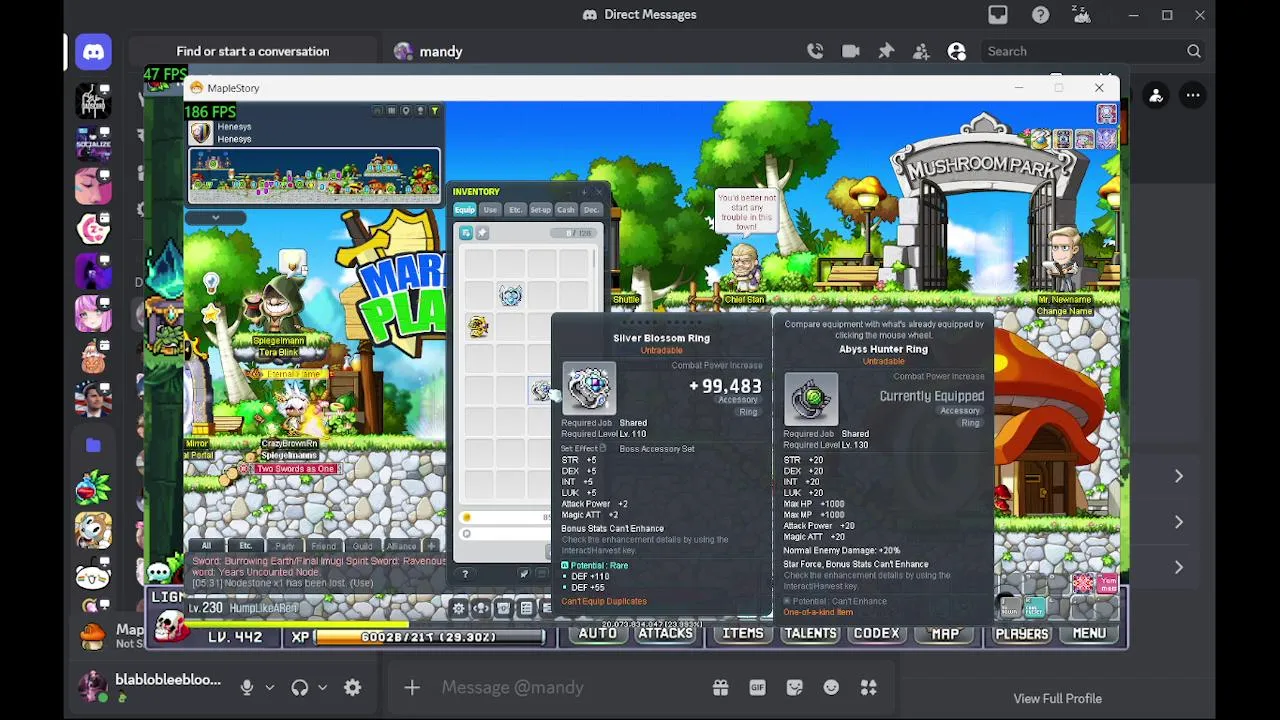The image size is (1280, 720).
Task: Add a chat tab via the plus button
Action: pyautogui.click(x=431, y=546)
